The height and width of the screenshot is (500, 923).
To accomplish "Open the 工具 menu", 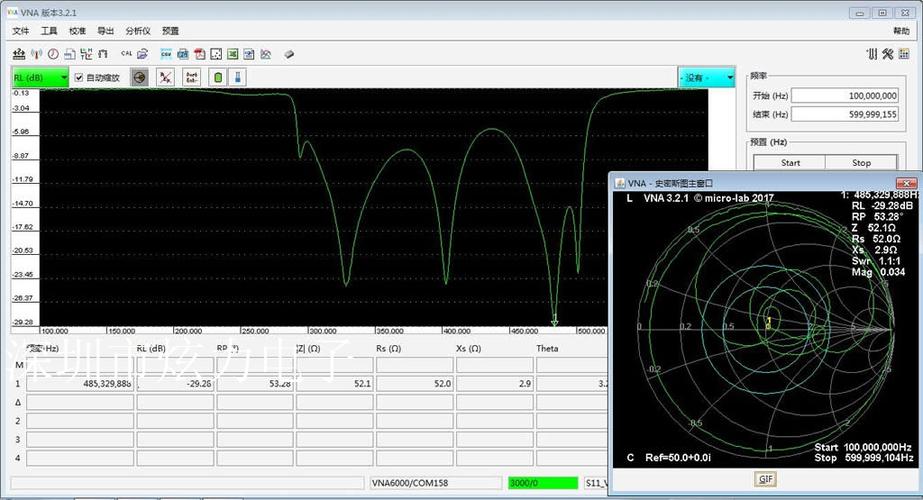I will [49, 31].
